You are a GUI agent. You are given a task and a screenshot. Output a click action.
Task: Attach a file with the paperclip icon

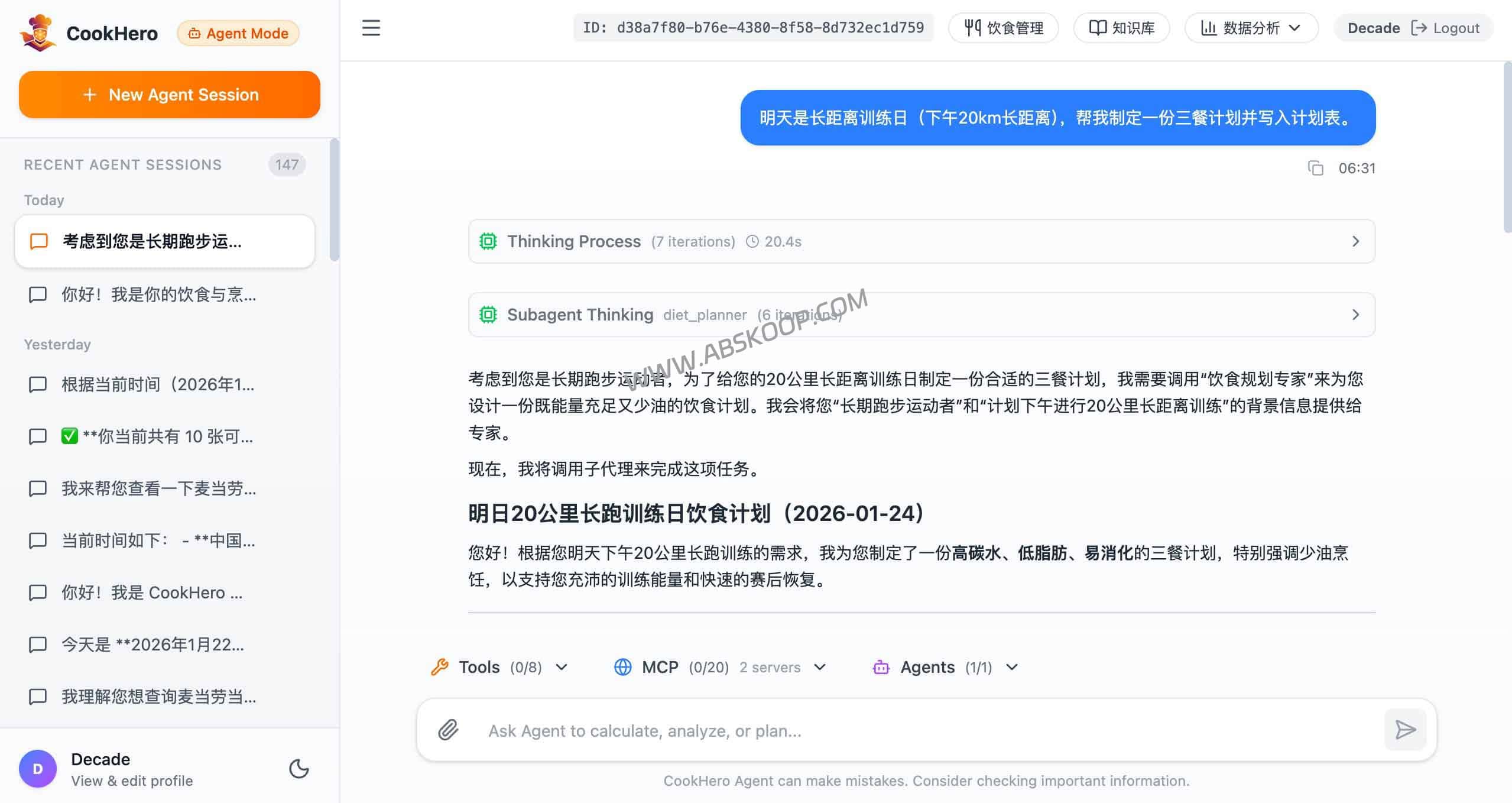(447, 730)
